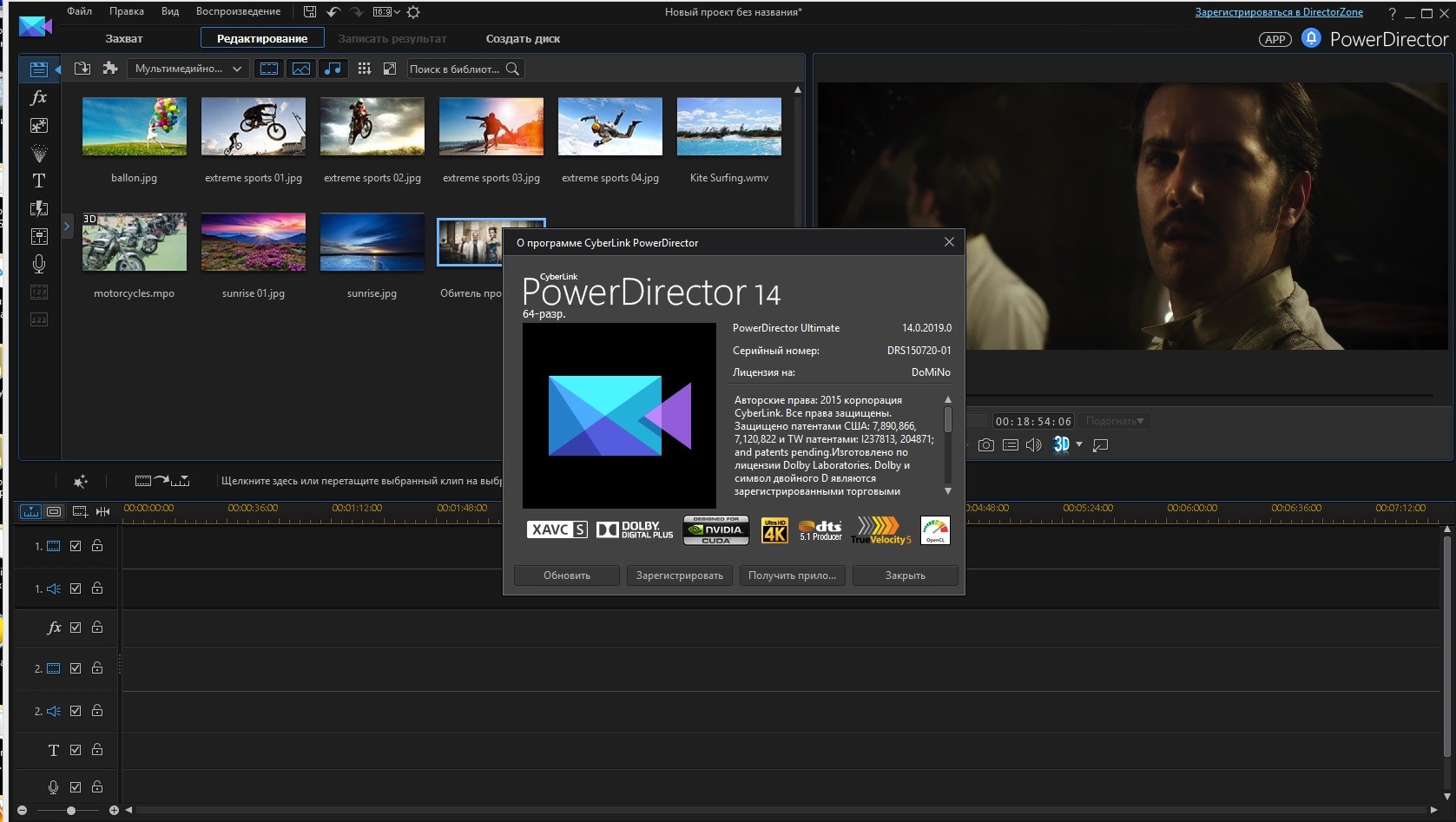Click the Magic Tools wand icon
The image size is (1456, 822).
click(81, 481)
